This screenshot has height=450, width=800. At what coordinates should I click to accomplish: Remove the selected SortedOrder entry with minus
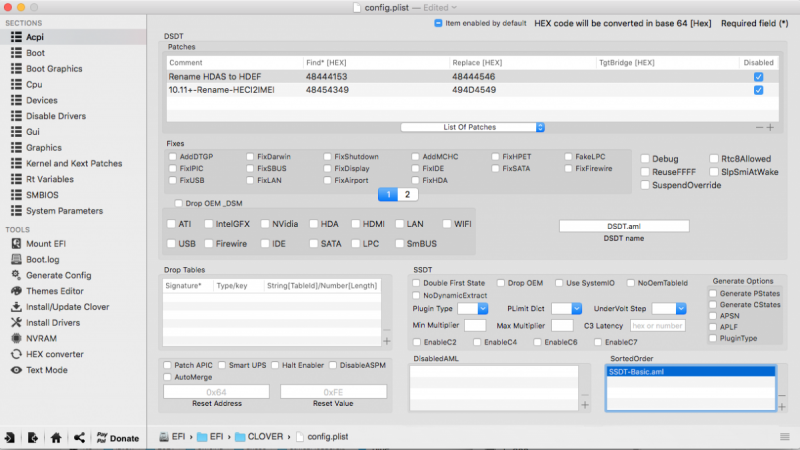click(782, 395)
